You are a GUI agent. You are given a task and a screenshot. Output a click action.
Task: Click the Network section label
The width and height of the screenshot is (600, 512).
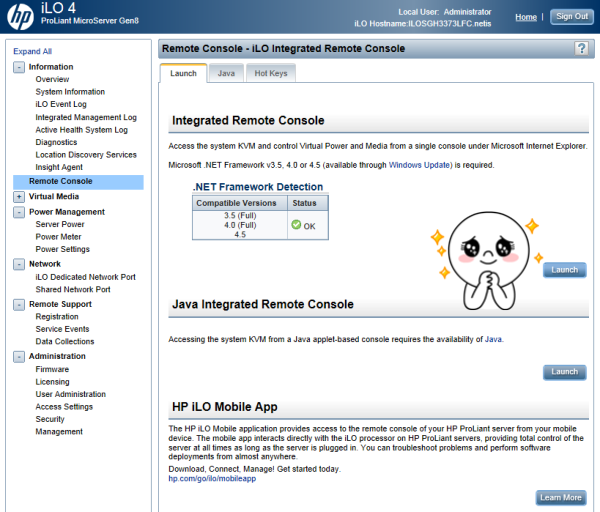[x=45, y=264]
